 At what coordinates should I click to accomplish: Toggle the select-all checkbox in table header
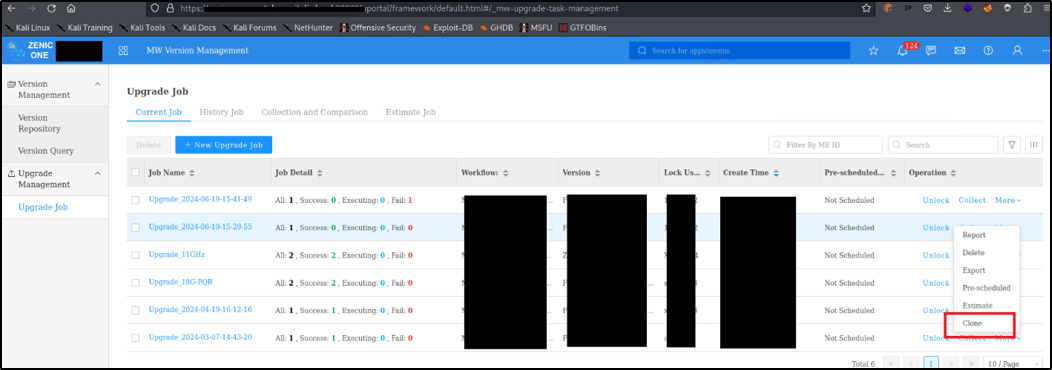[136, 173]
